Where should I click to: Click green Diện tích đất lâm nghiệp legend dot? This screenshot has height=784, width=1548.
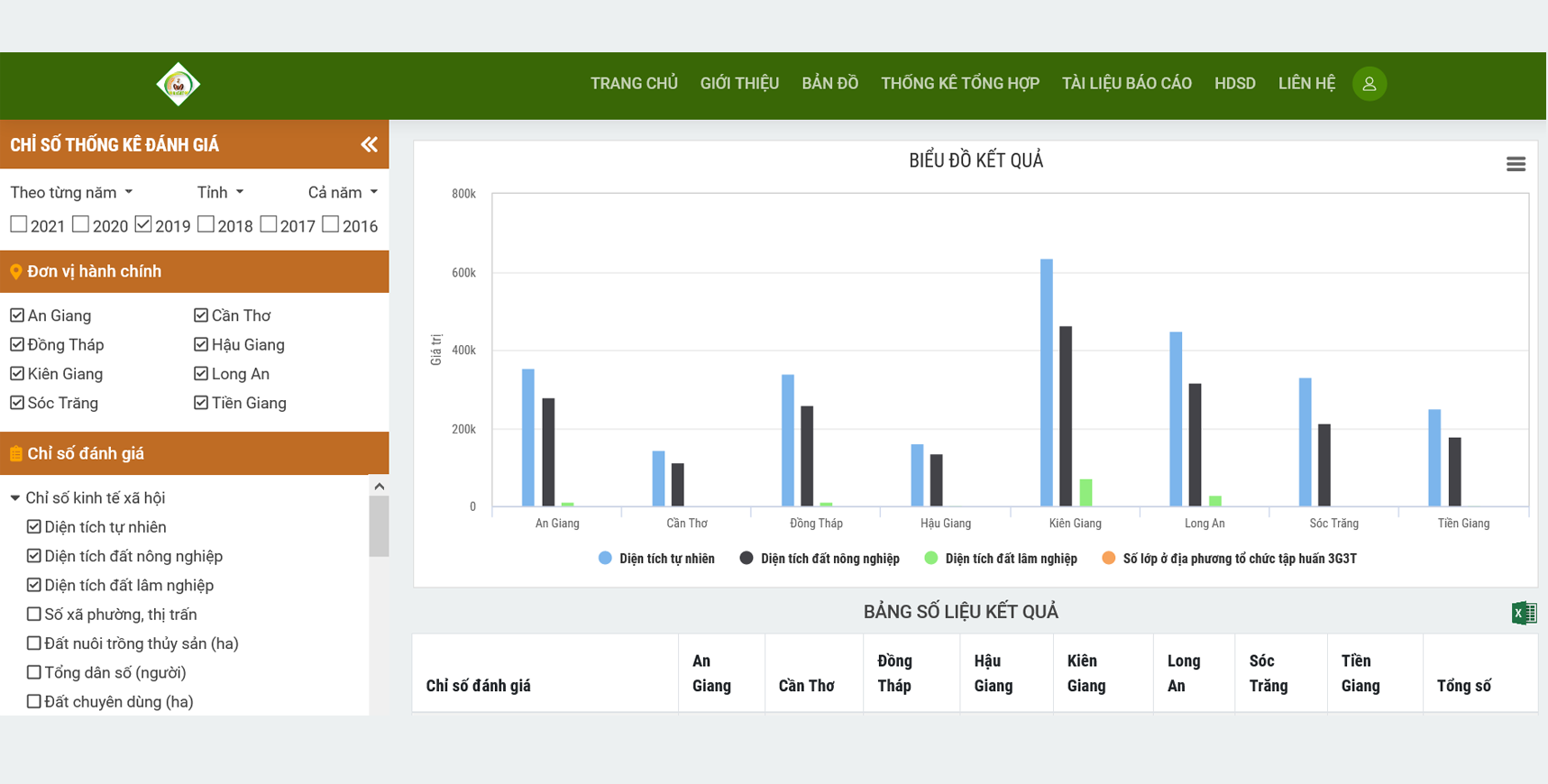click(931, 559)
